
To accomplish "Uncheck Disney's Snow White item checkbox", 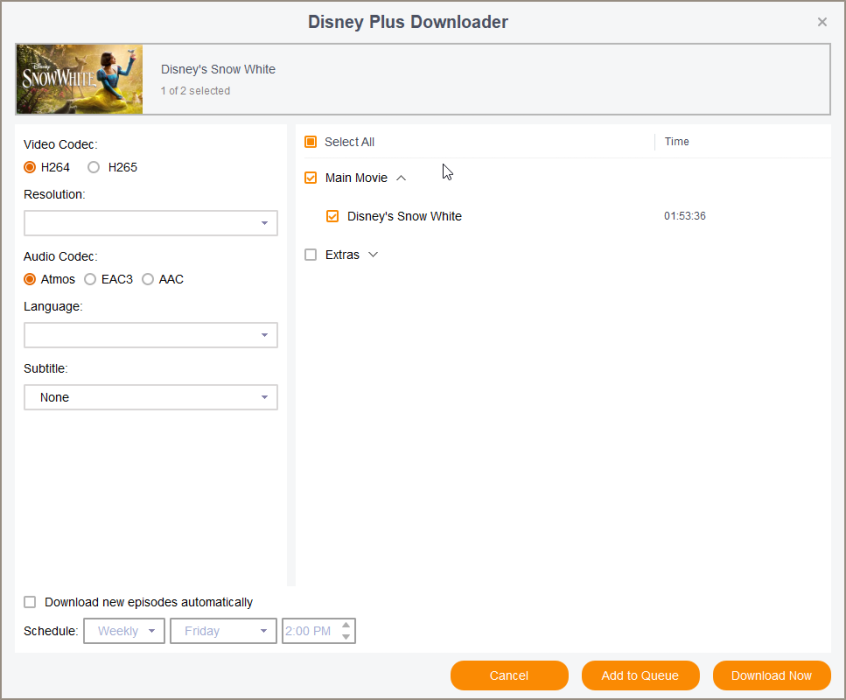I will click(x=333, y=216).
